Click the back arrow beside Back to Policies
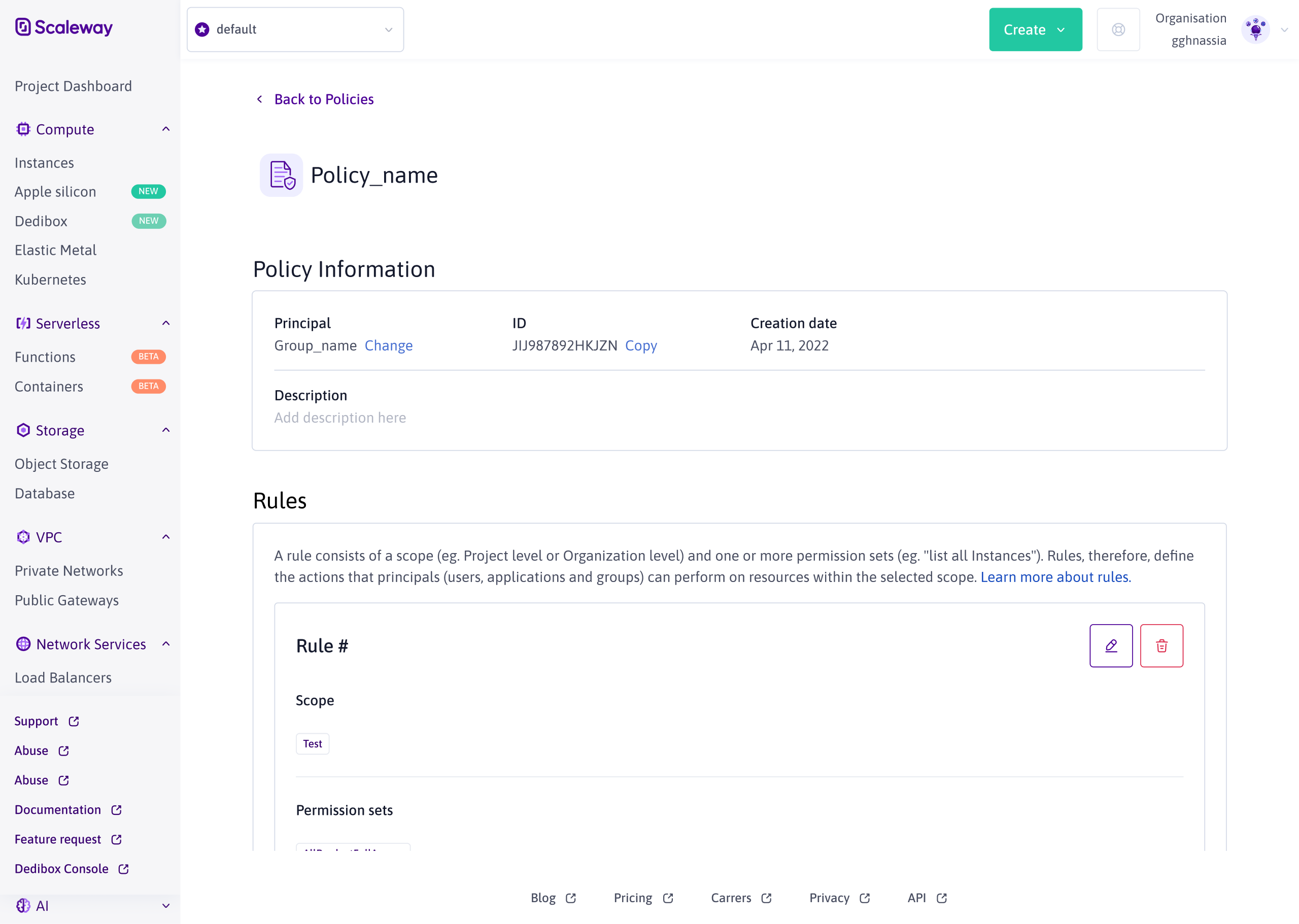The height and width of the screenshot is (924, 1299). click(259, 99)
